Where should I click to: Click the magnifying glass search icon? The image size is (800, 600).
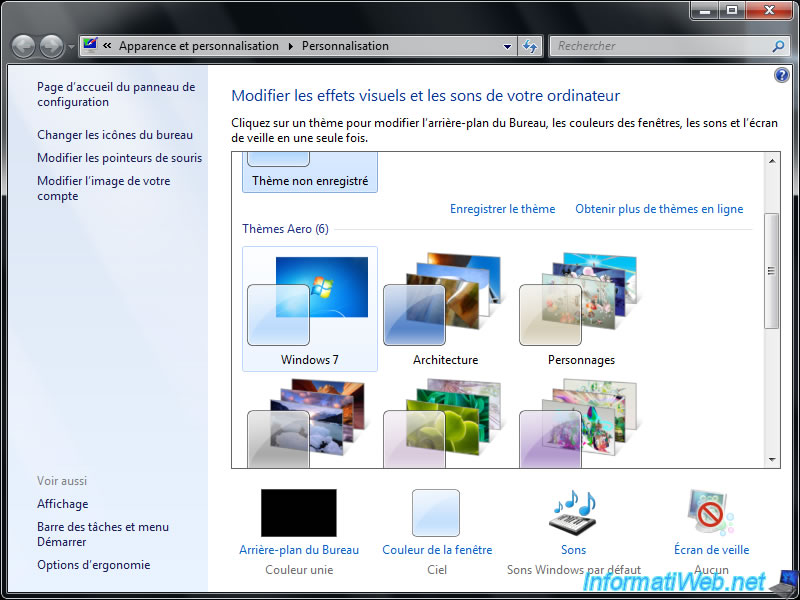coord(778,46)
